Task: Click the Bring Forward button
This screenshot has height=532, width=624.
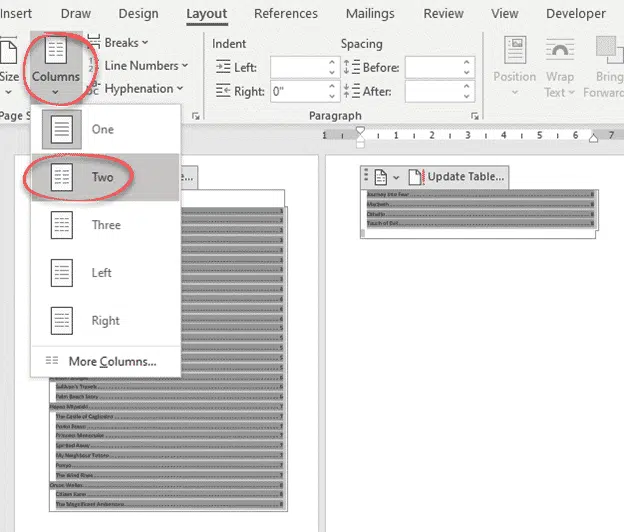Action: [605, 67]
